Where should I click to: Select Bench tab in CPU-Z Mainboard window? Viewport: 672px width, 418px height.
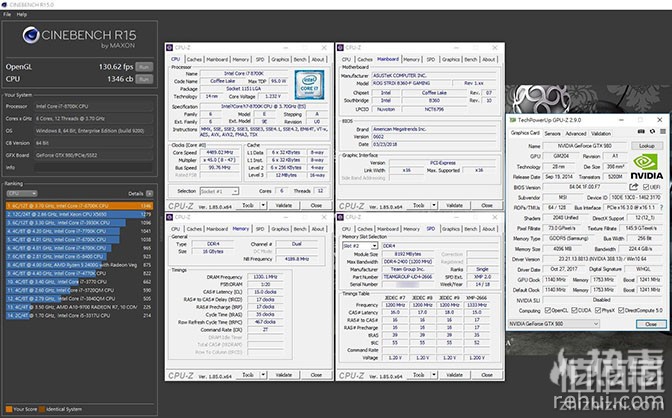(x=471, y=60)
